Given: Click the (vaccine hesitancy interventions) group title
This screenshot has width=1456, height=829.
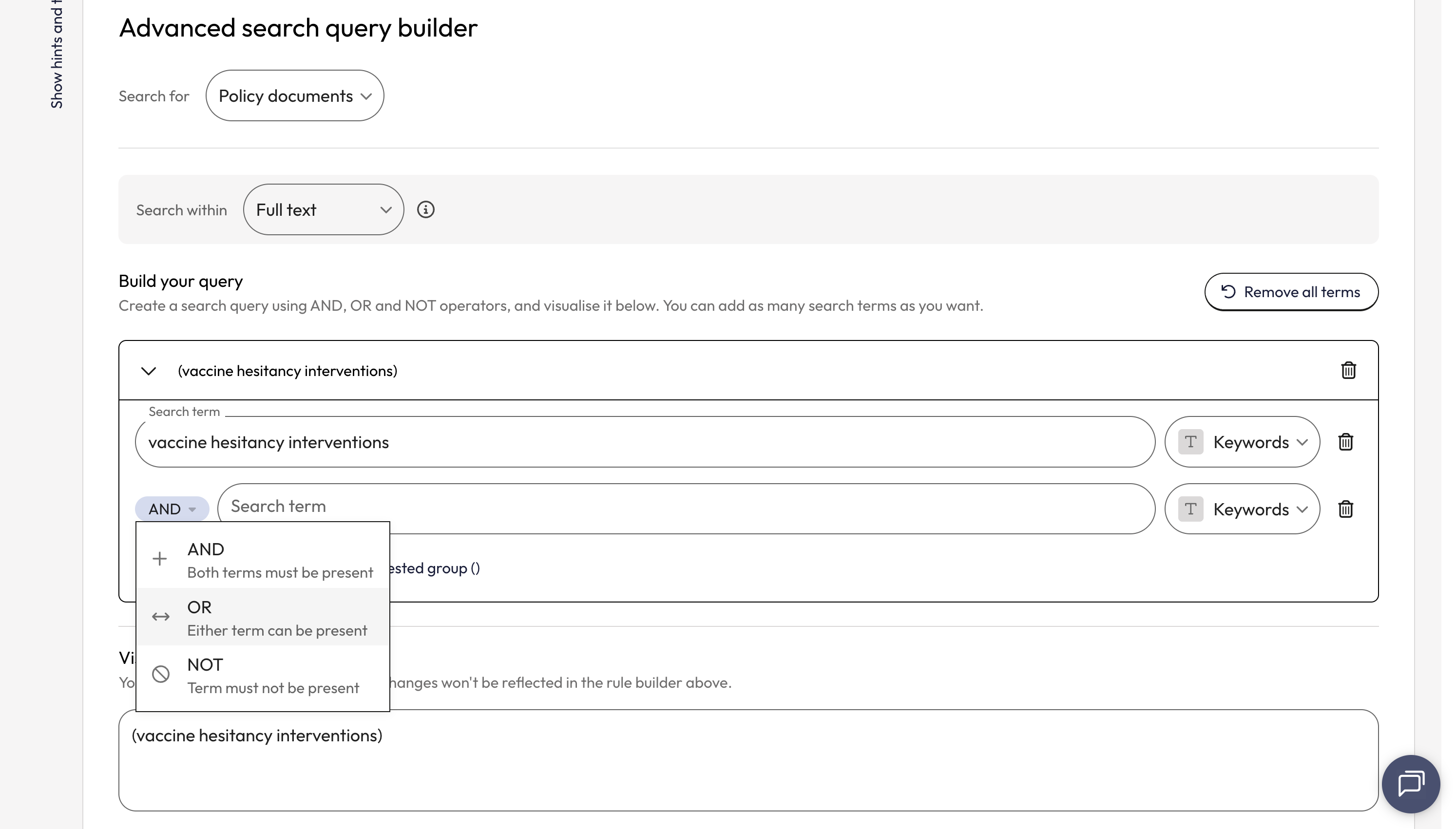Looking at the screenshot, I should point(287,371).
